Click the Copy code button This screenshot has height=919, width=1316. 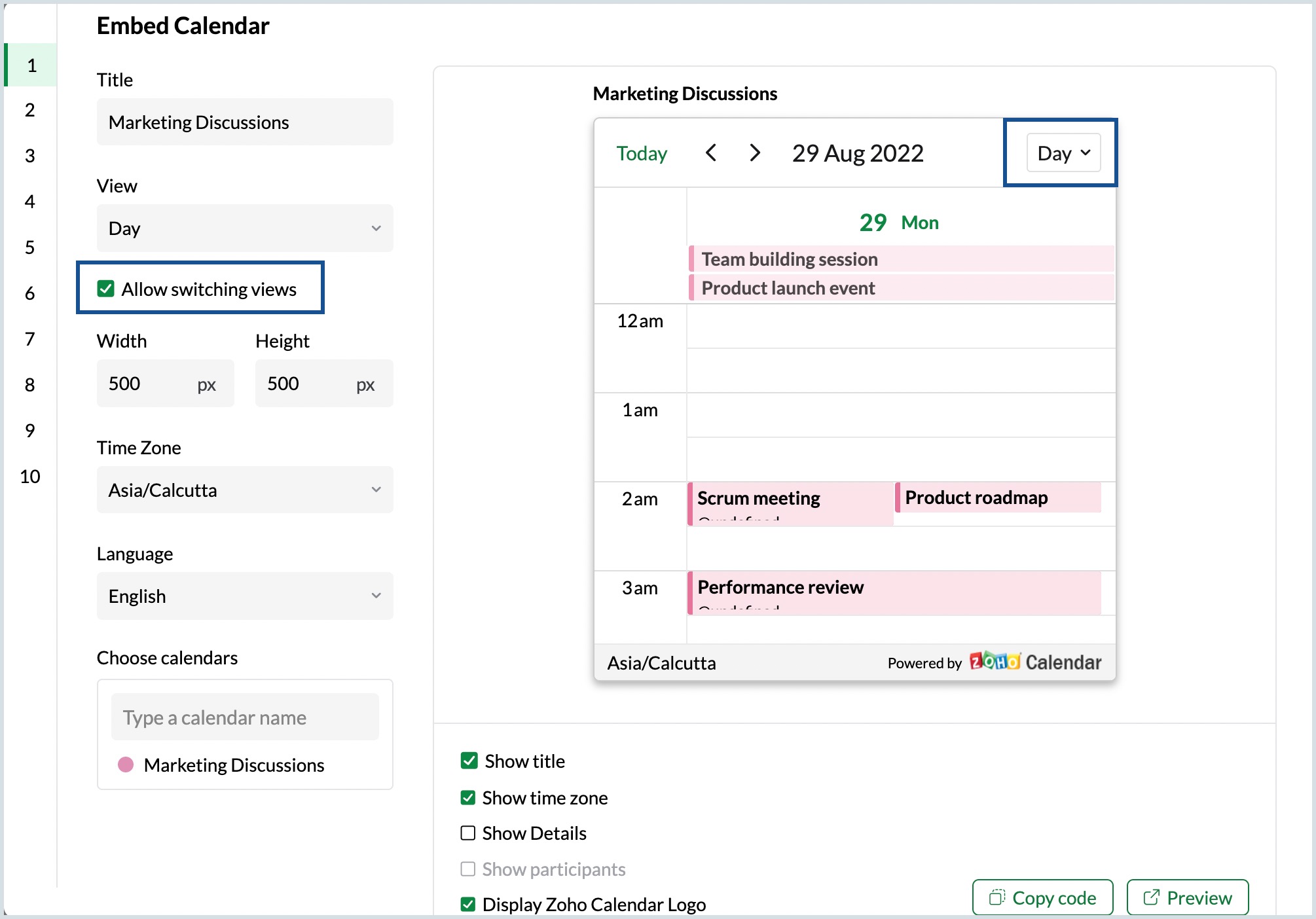tap(1042, 897)
